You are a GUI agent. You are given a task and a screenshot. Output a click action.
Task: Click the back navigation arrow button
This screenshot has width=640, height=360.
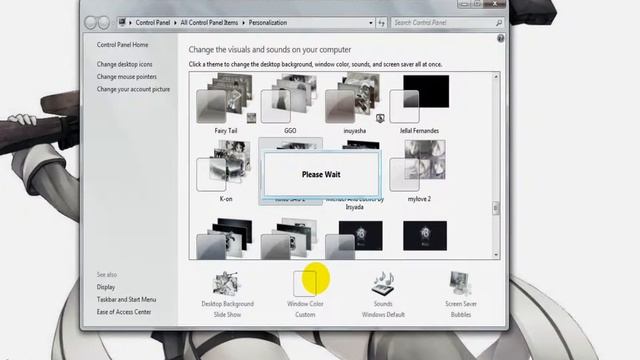(91, 23)
